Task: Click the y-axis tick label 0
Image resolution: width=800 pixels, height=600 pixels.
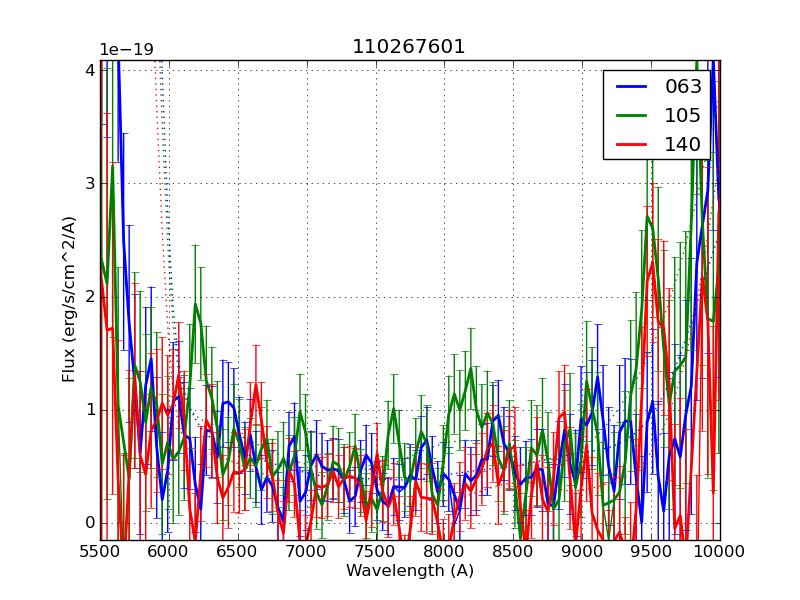Action: tap(90, 523)
